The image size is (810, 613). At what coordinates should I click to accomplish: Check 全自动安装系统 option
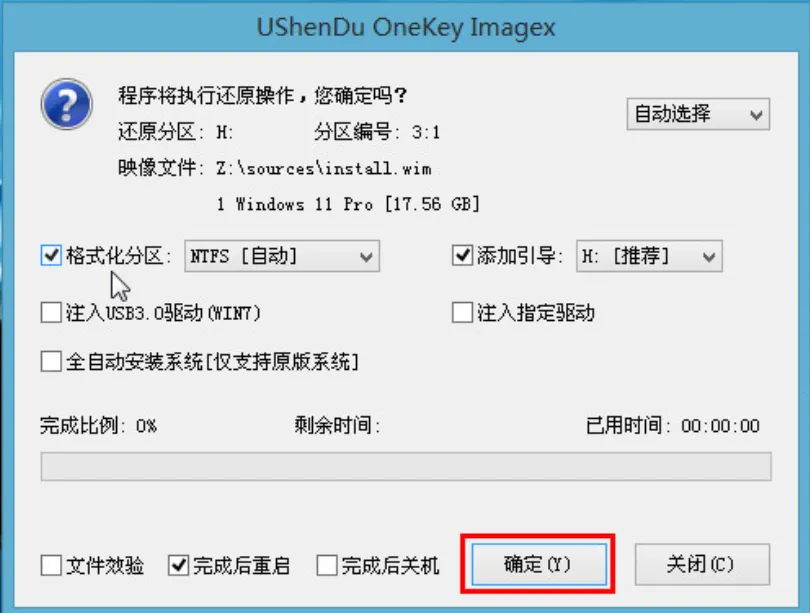coord(51,361)
